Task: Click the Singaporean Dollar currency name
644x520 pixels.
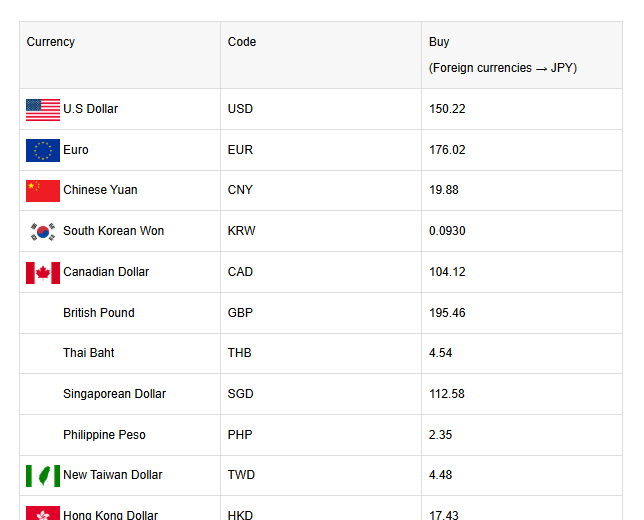Action: pos(114,394)
